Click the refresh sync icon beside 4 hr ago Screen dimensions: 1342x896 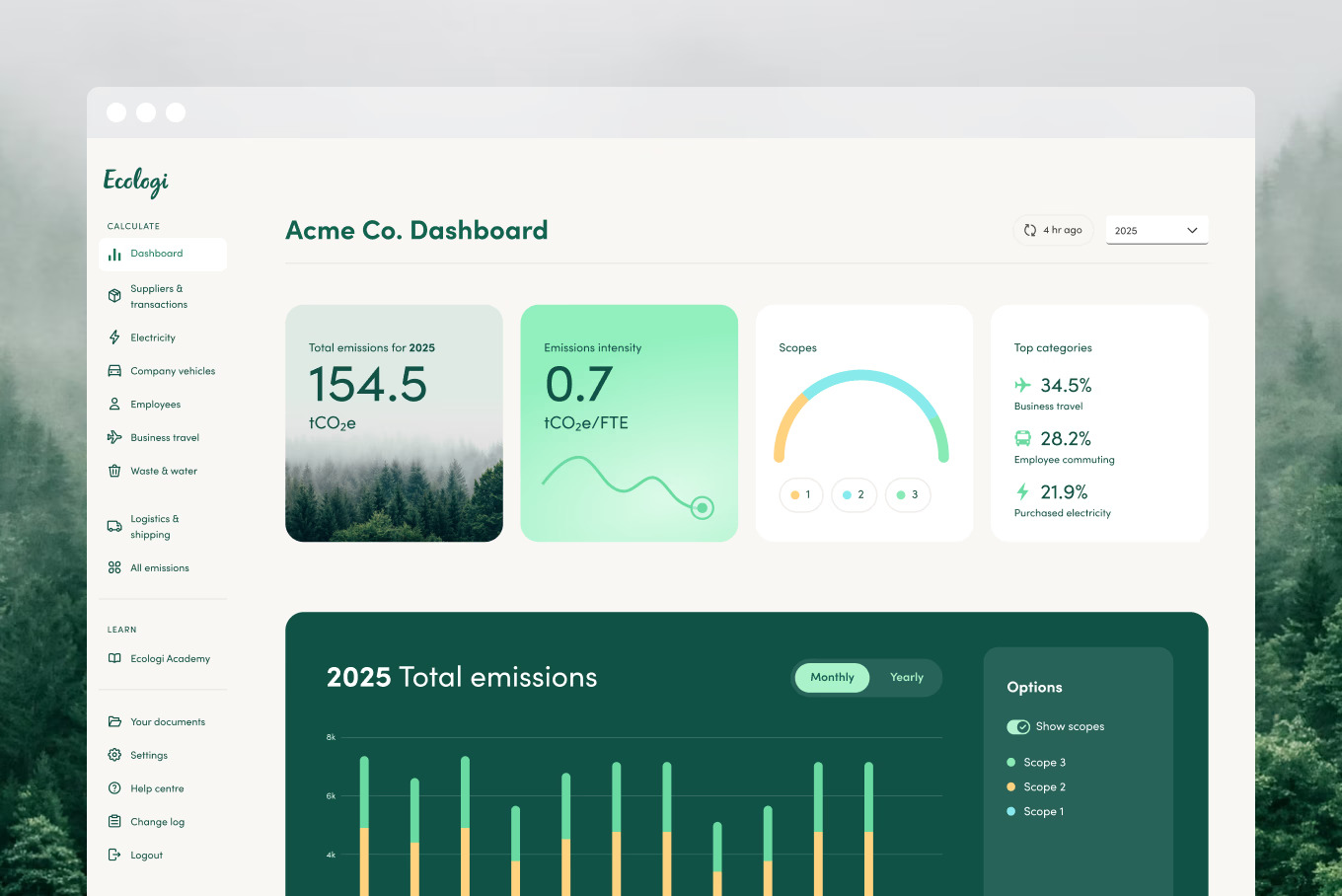(x=1030, y=230)
